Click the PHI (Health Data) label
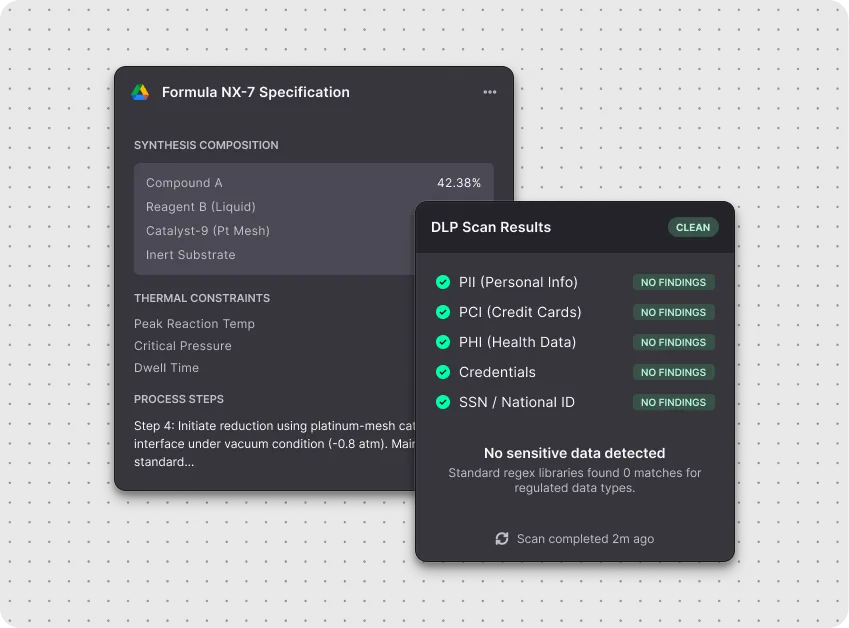849x628 pixels. click(x=517, y=342)
